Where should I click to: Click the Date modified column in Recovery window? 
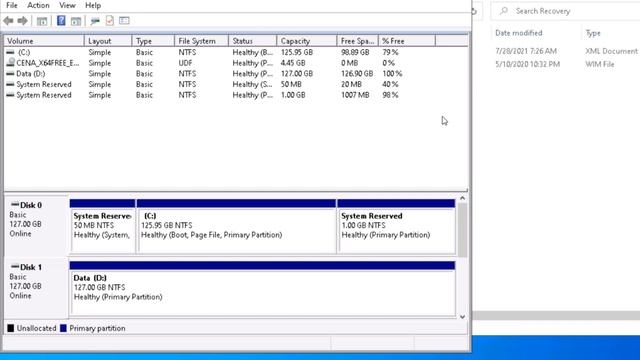pos(518,33)
